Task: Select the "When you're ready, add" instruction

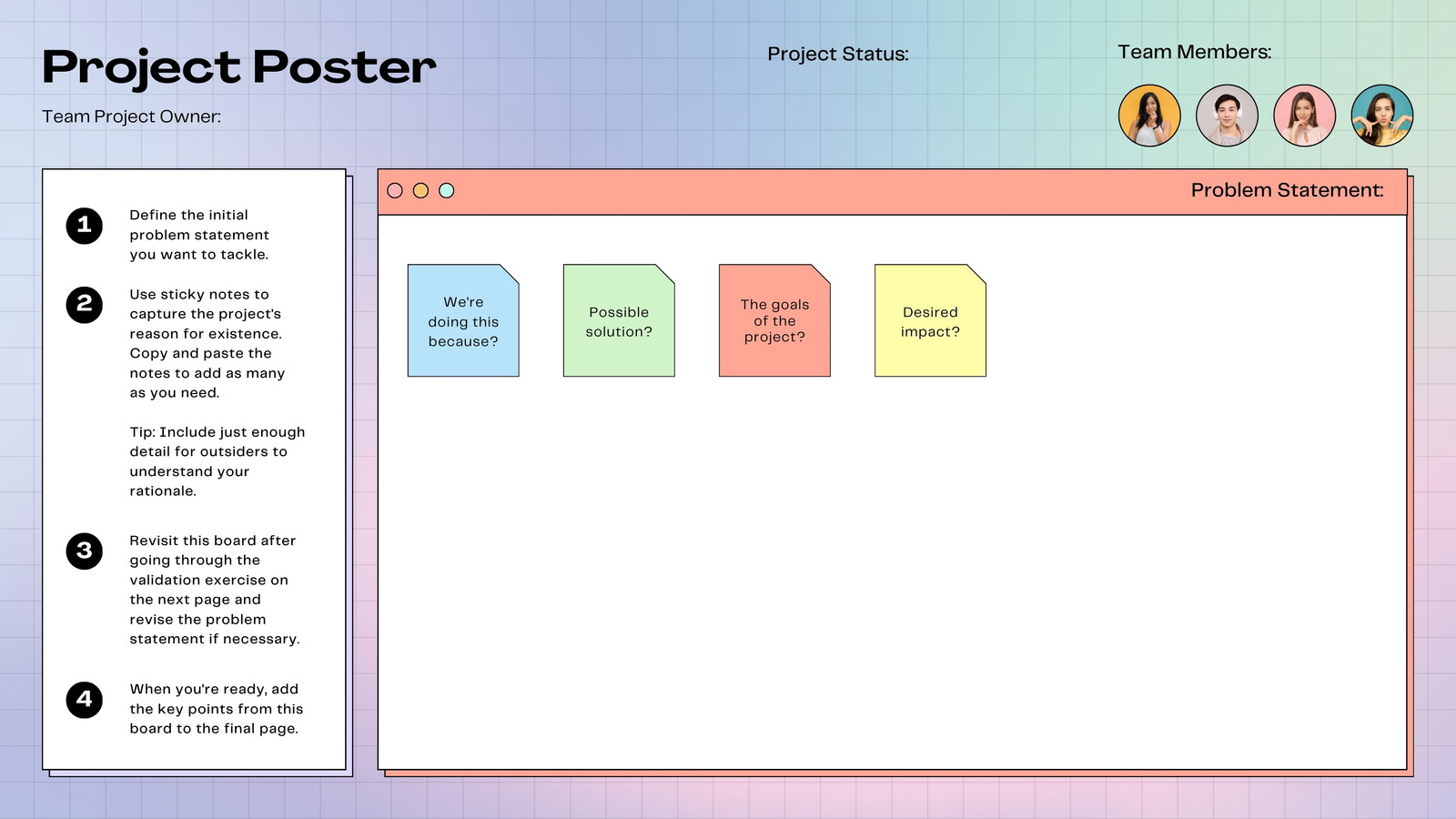Action: (217, 709)
